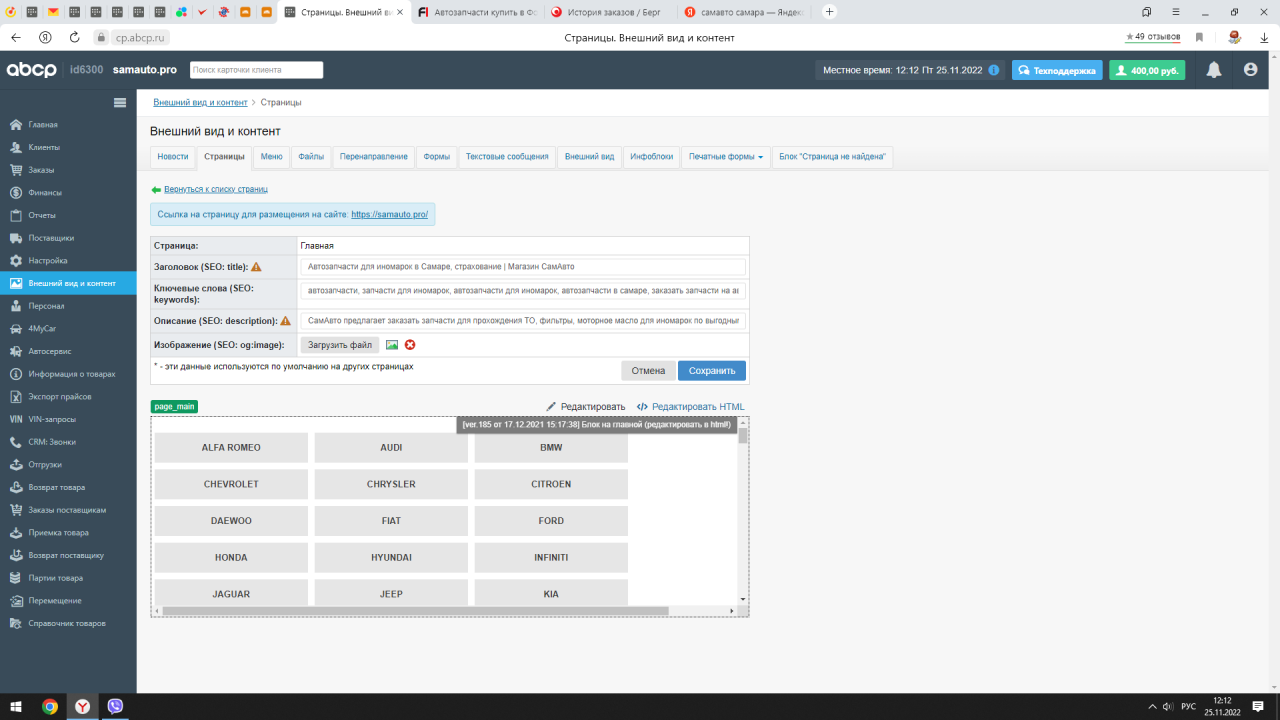Image resolution: width=1280 pixels, height=720 pixels.
Task: Open the Заказы cart icon
Action: [x=15, y=170]
